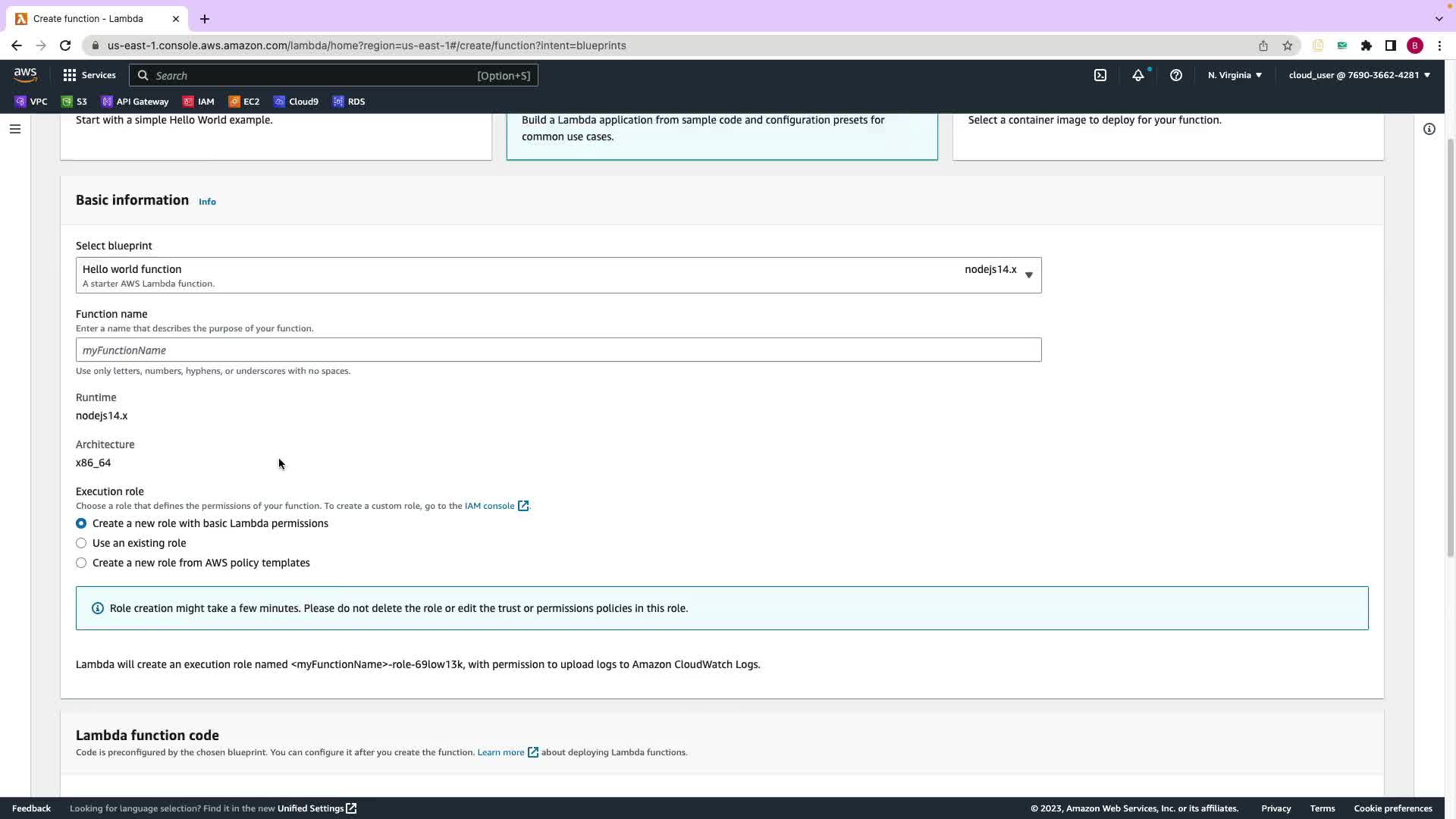Open the notifications bell
The width and height of the screenshot is (1456, 819).
tap(1137, 75)
